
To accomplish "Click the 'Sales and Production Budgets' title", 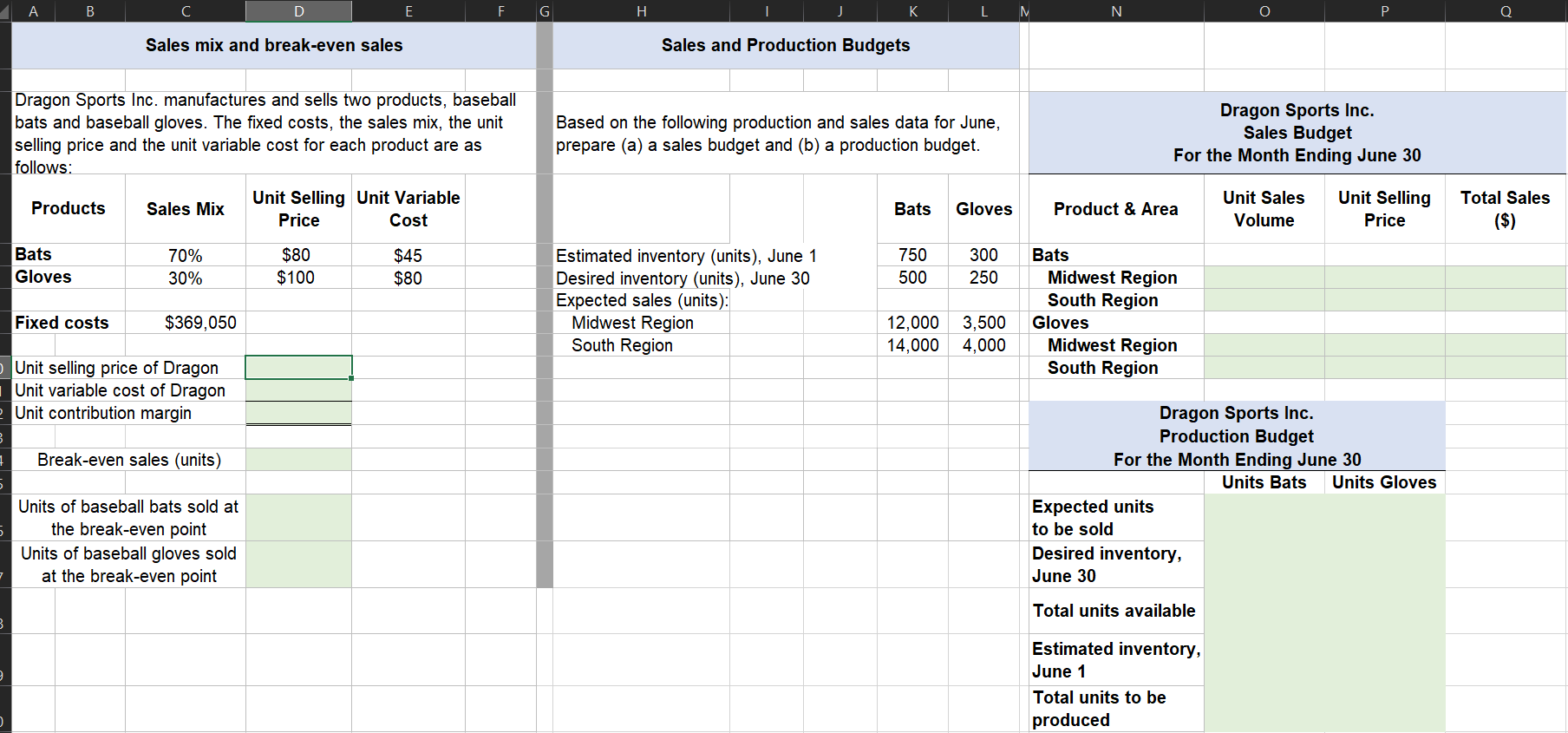I will pos(786,45).
